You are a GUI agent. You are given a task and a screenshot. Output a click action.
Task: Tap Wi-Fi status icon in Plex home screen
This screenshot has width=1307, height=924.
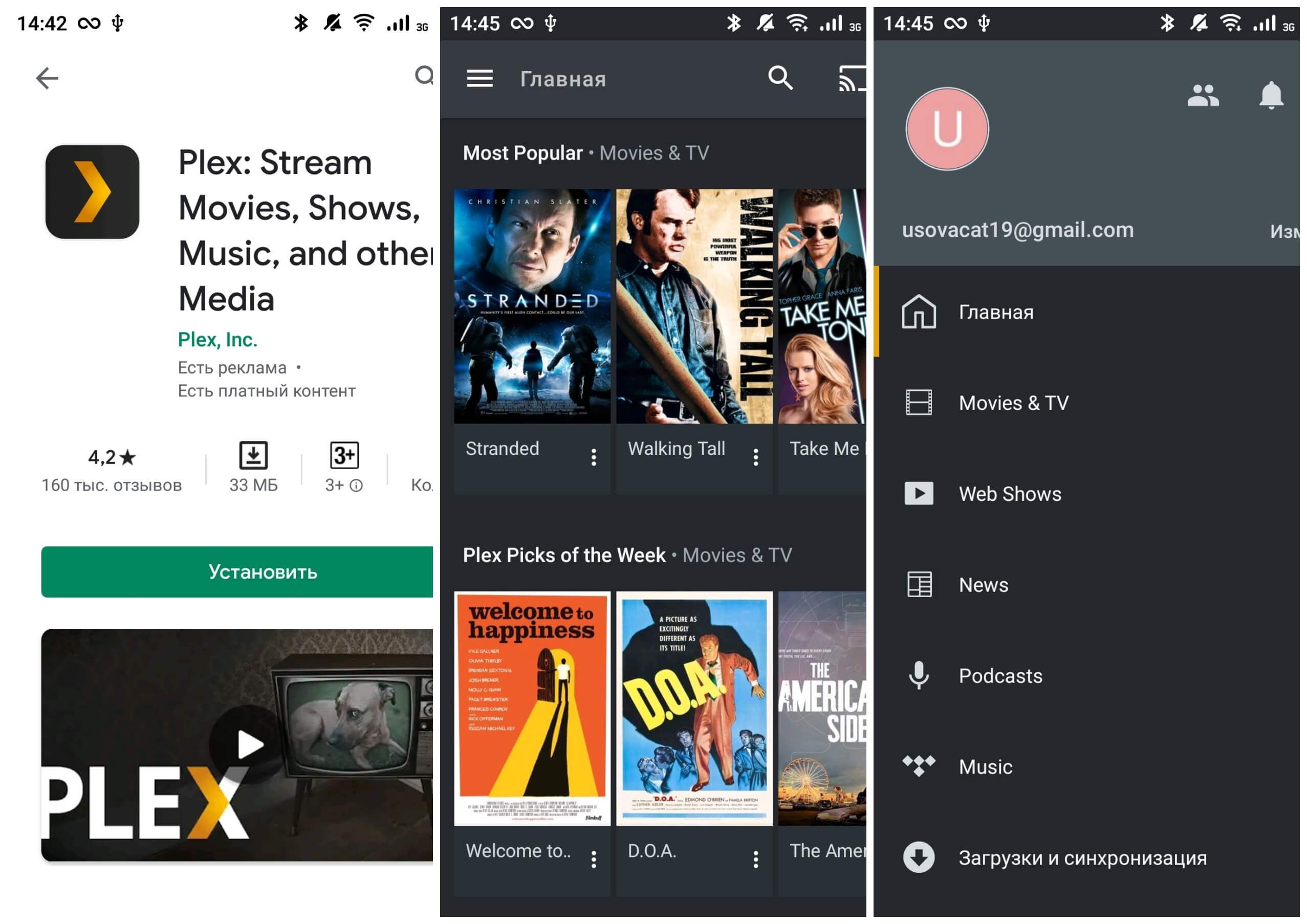click(797, 23)
